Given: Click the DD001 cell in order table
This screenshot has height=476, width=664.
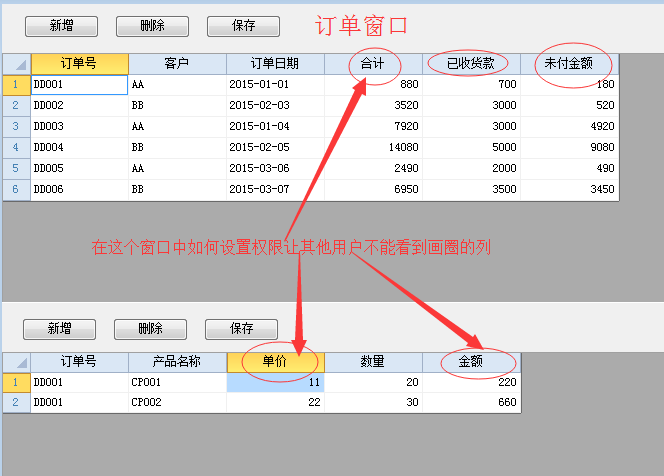Looking at the screenshot, I should [80, 85].
